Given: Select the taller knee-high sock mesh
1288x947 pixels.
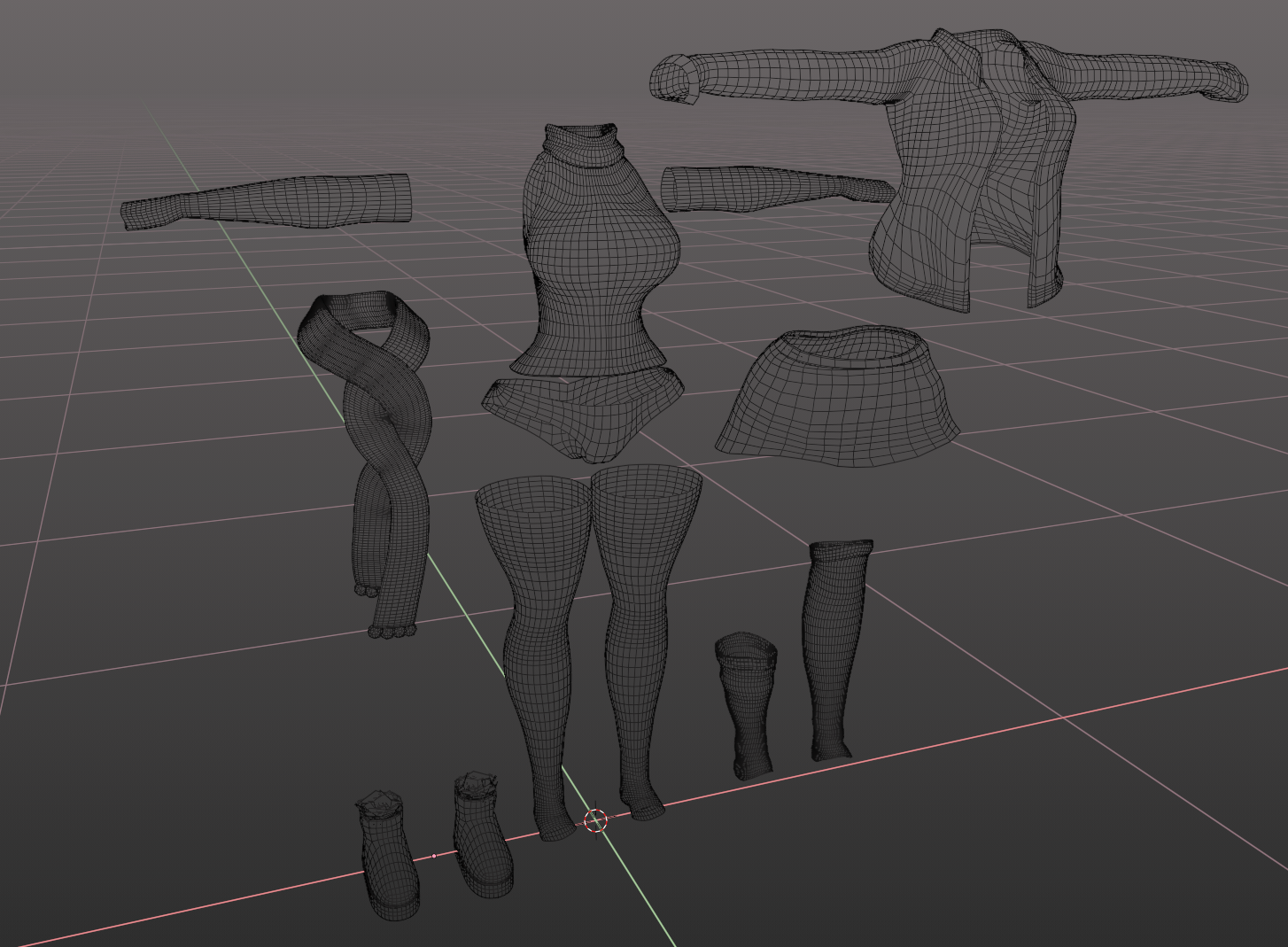Looking at the screenshot, I should [835, 651].
